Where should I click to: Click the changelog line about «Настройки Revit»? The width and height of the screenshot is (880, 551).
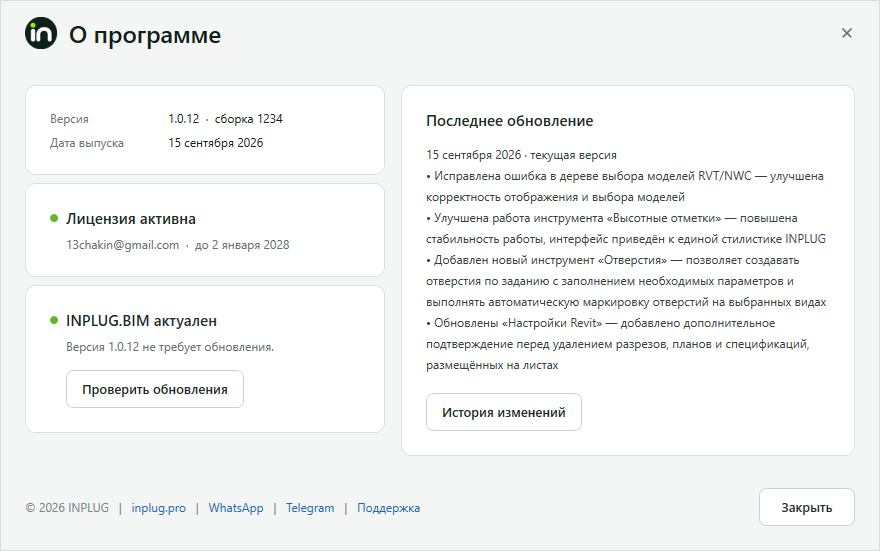click(x=617, y=344)
